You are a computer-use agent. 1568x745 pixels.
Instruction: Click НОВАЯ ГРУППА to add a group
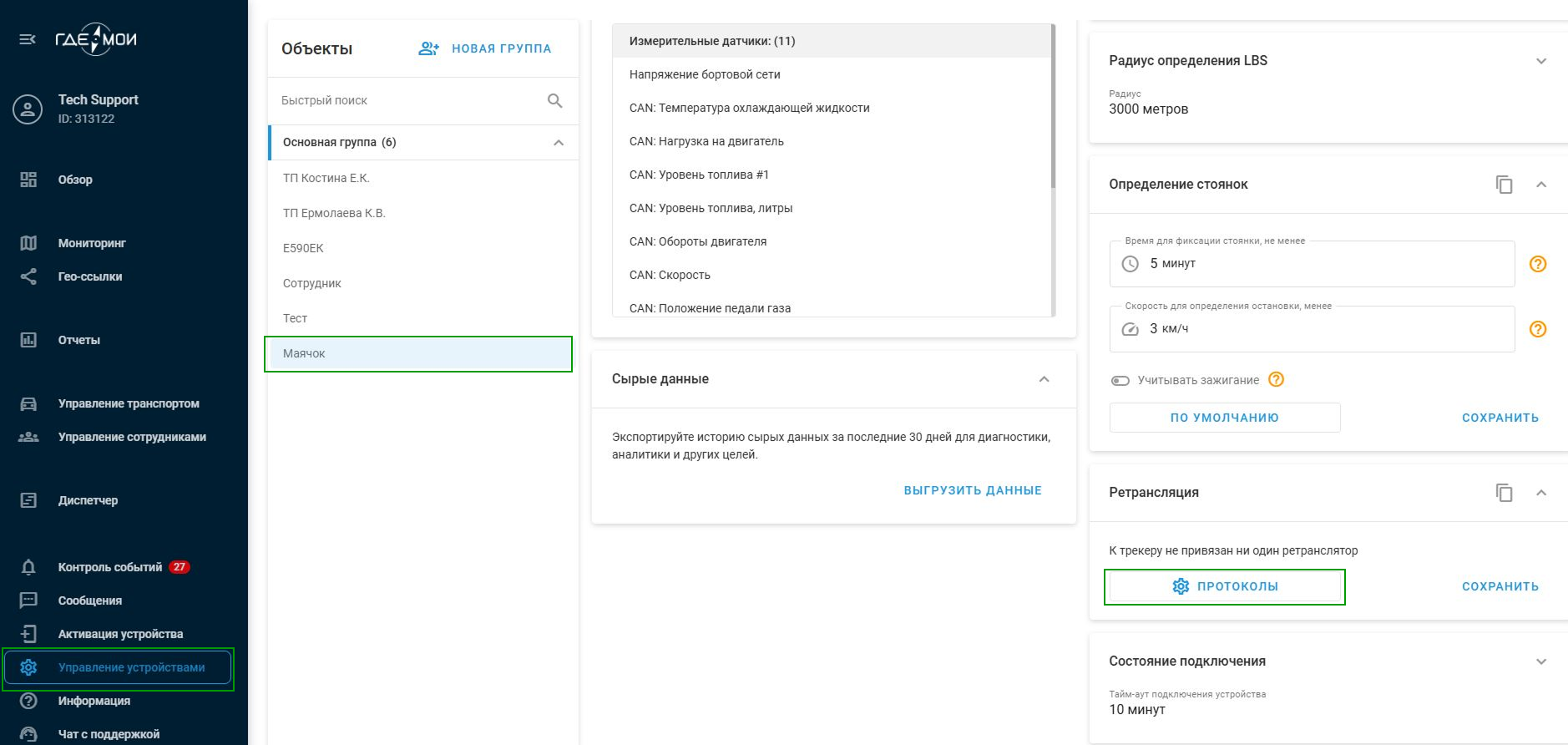(485, 48)
